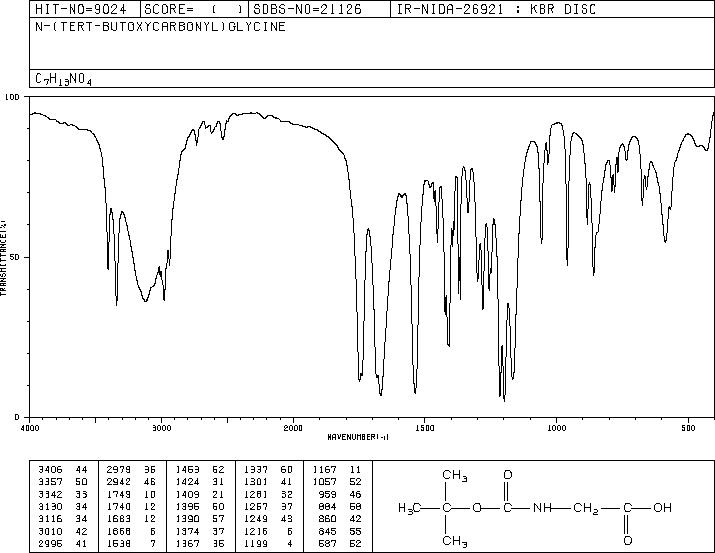Click the TRANSMITTANCE y-axis title

click(3, 258)
